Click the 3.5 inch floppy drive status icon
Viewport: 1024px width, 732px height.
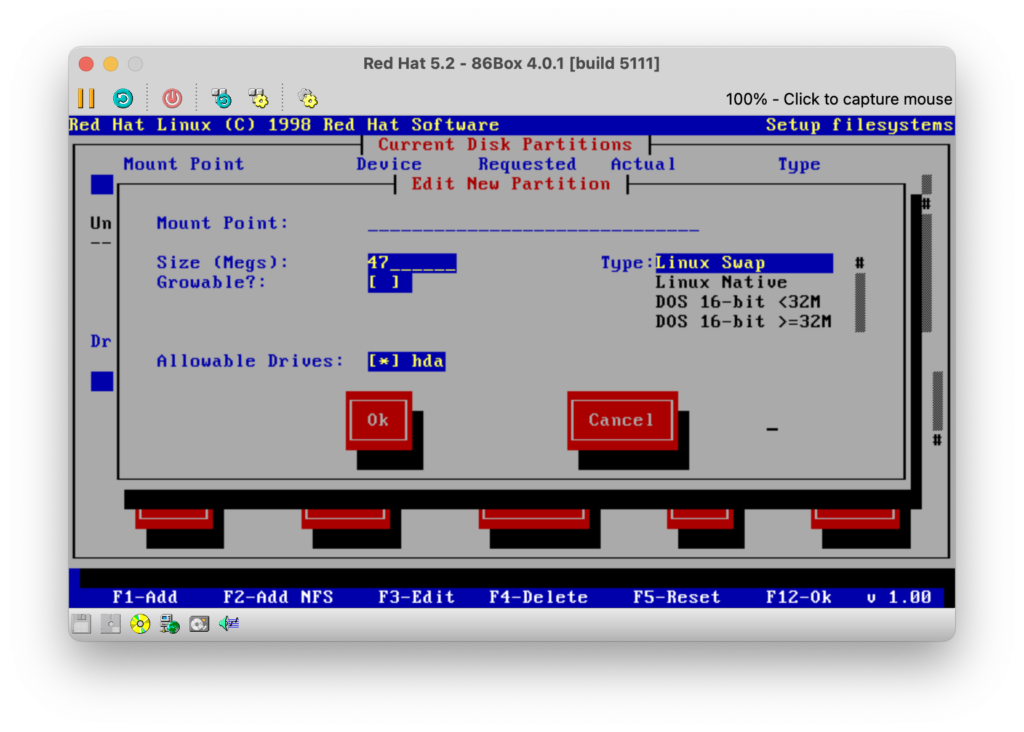click(x=82, y=624)
